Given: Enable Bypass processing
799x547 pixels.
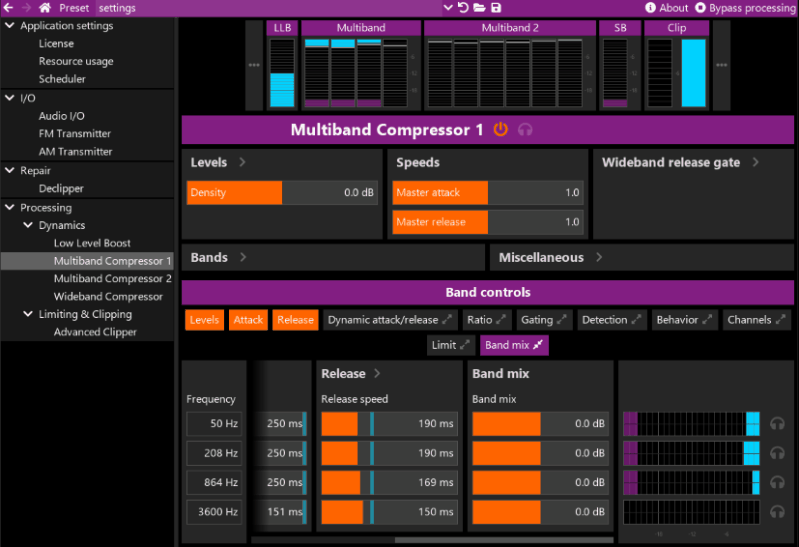Looking at the screenshot, I should 744,8.
